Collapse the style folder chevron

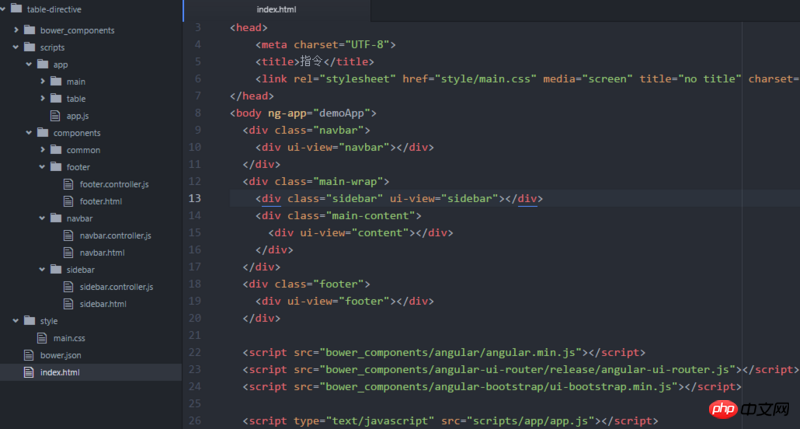(x=16, y=321)
